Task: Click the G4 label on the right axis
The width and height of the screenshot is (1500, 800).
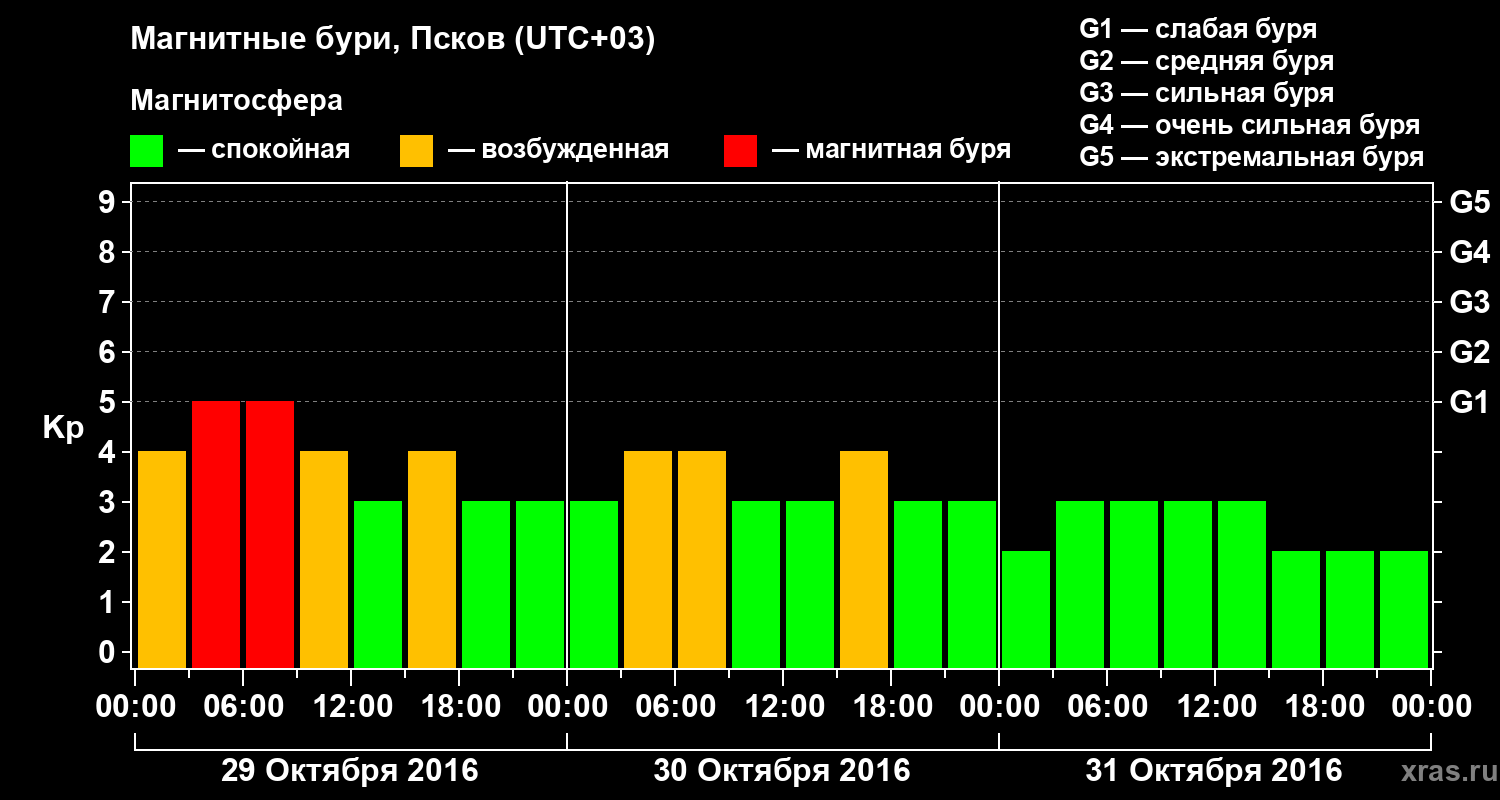Action: pos(1469,252)
